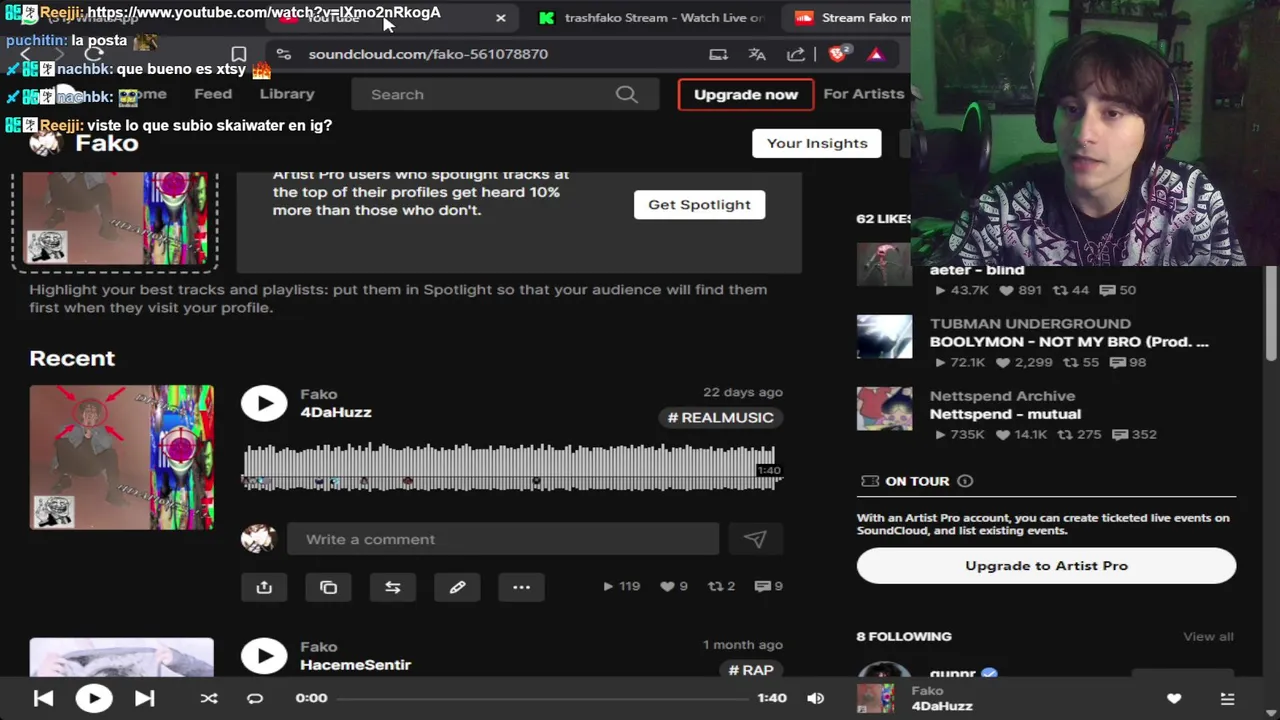Close the YouTube browser tab
The height and width of the screenshot is (720, 1280).
click(x=500, y=18)
